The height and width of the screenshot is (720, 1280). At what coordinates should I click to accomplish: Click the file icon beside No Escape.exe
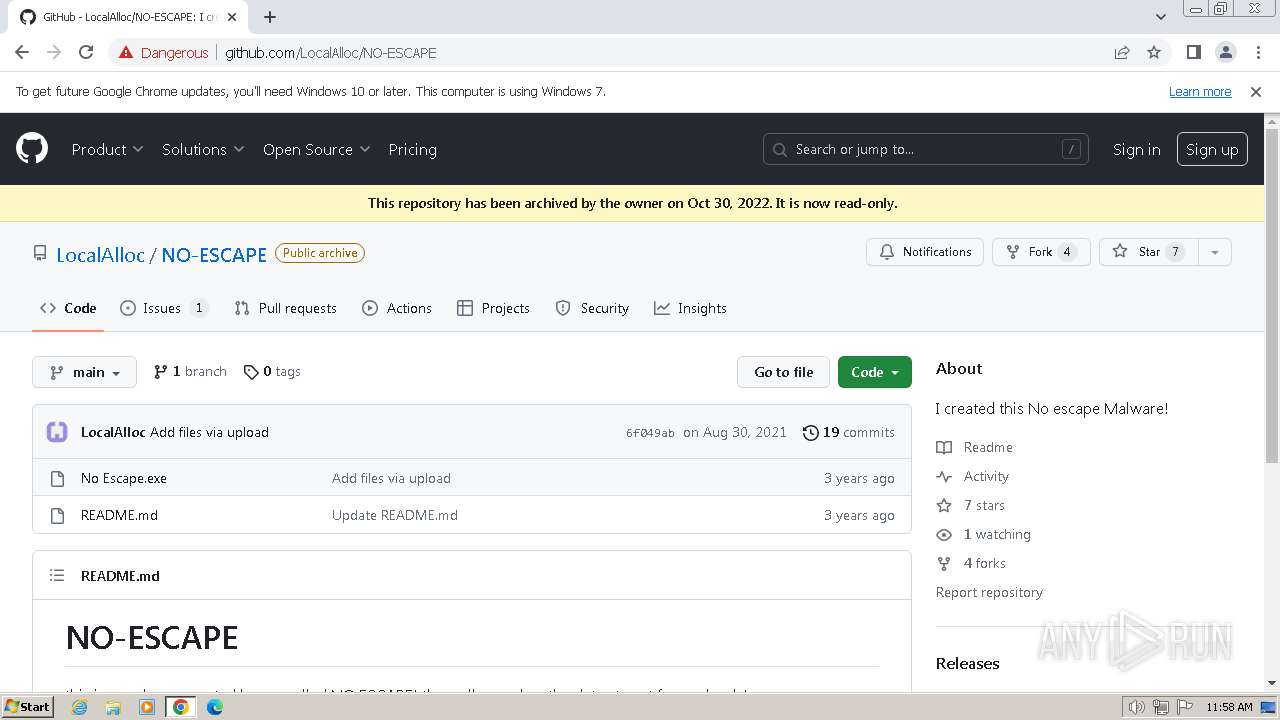pos(57,478)
